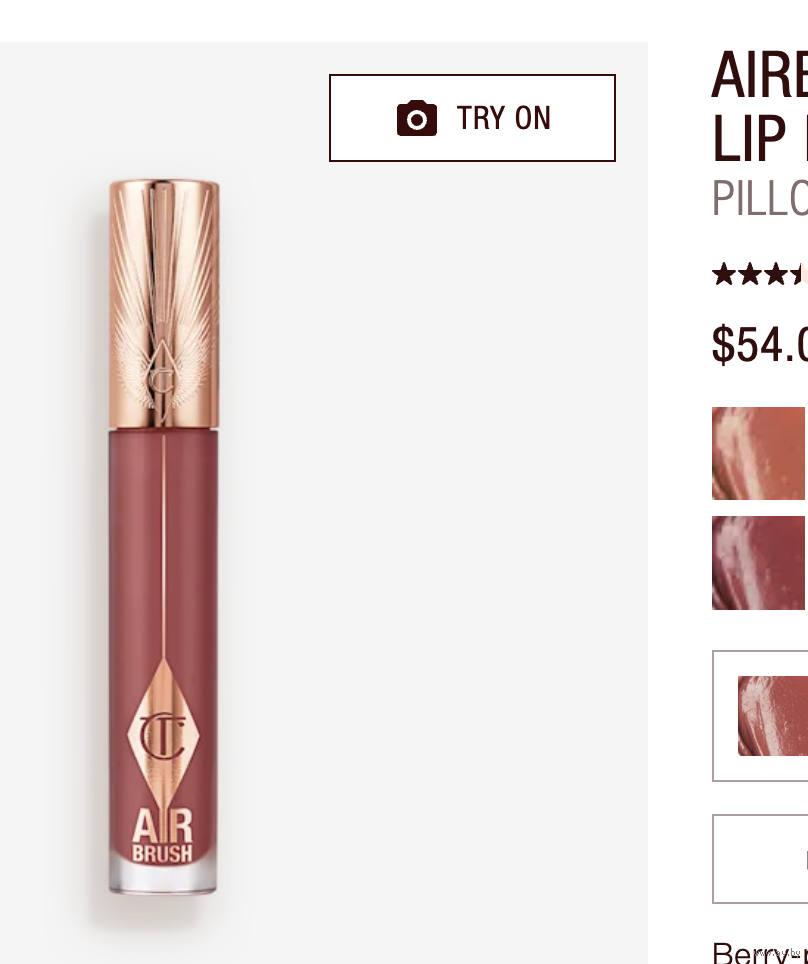Click the PILLO shade name subtitle
This screenshot has width=808, height=964.
[x=760, y=198]
